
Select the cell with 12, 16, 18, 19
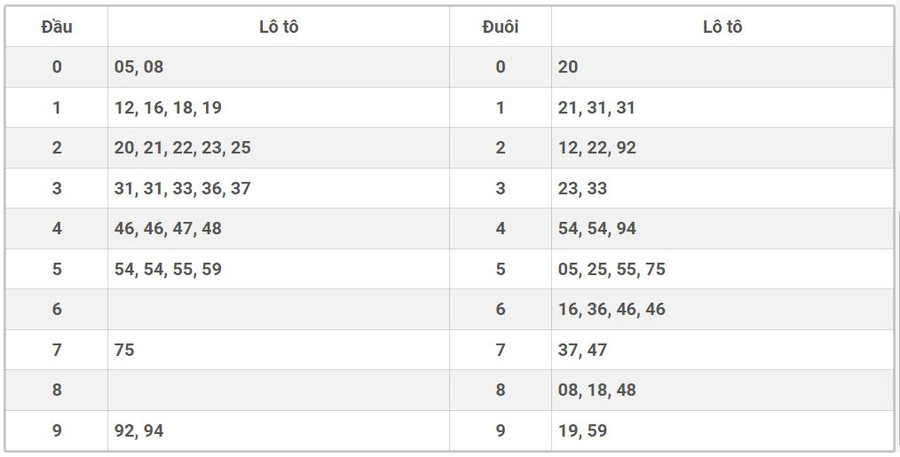click(x=168, y=108)
